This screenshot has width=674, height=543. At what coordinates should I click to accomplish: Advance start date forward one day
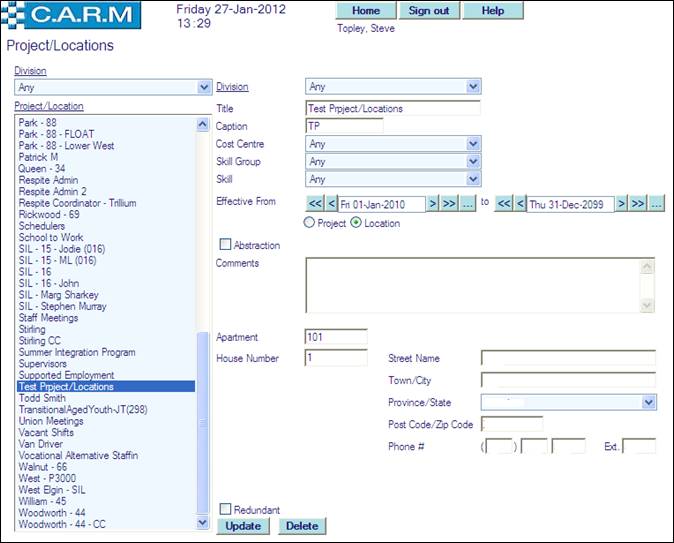coord(433,204)
